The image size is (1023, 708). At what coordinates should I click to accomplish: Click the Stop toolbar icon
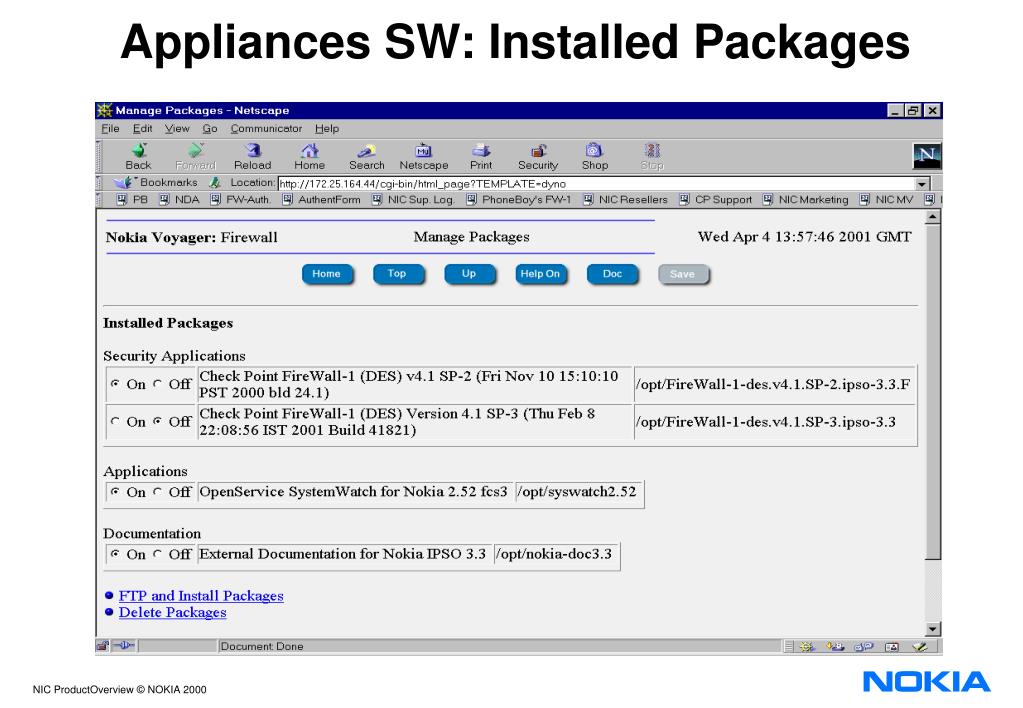(652, 157)
